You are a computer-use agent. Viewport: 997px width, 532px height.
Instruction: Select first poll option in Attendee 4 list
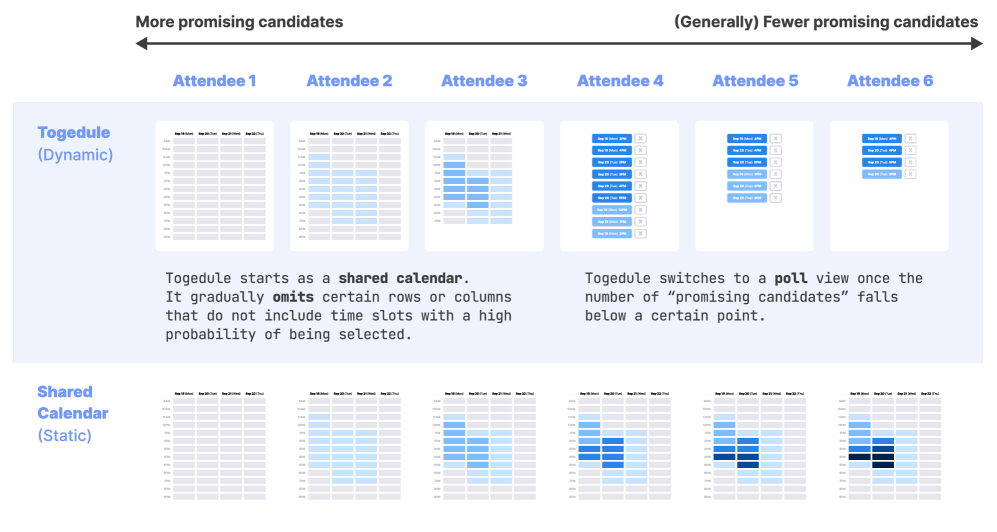(x=611, y=139)
